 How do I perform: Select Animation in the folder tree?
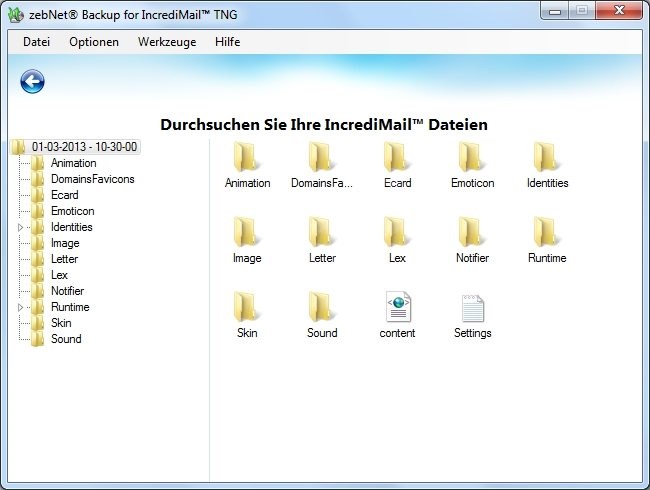click(74, 163)
